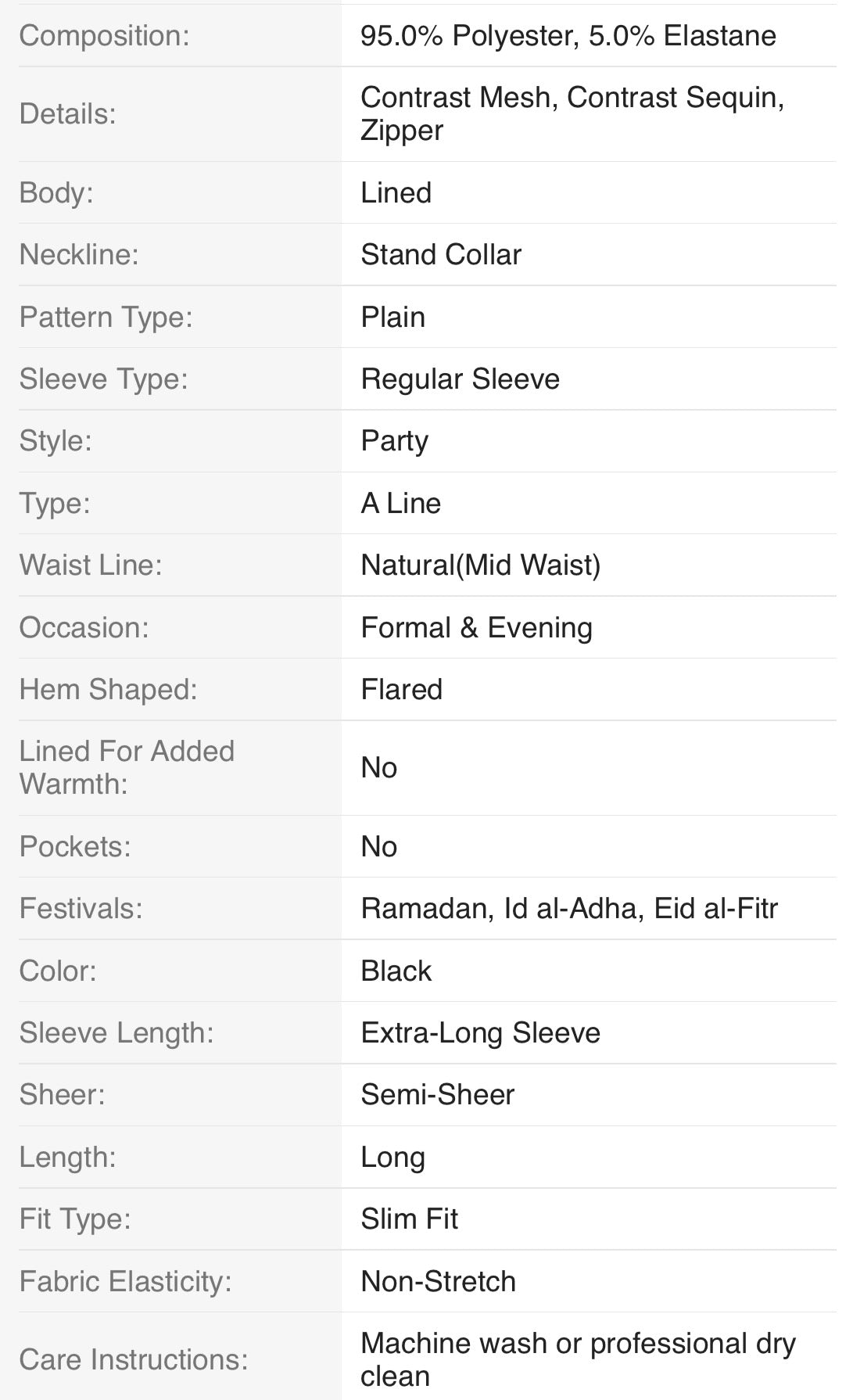Screen dimensions: 853x1400
Task: Click the Hem Shaped value Flared
Action: 401,690
